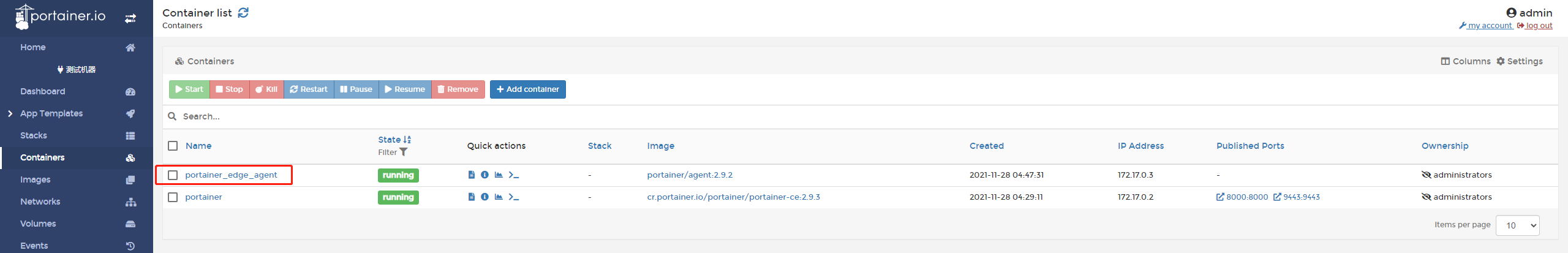Open stats icon for portainer container
Image resolution: width=1568 pixels, height=253 pixels.
499,197
